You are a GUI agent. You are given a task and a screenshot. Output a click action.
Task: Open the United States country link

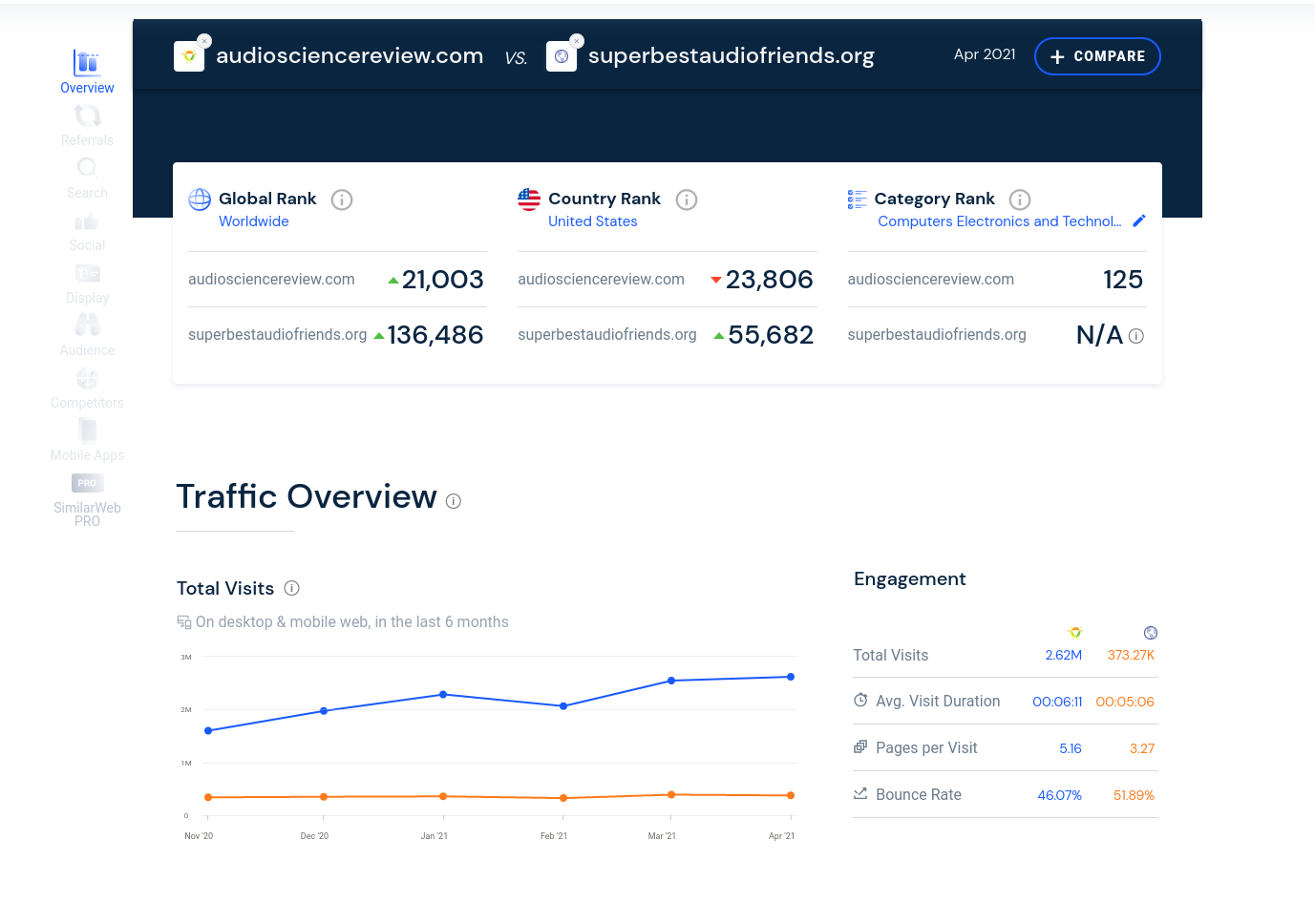593,221
